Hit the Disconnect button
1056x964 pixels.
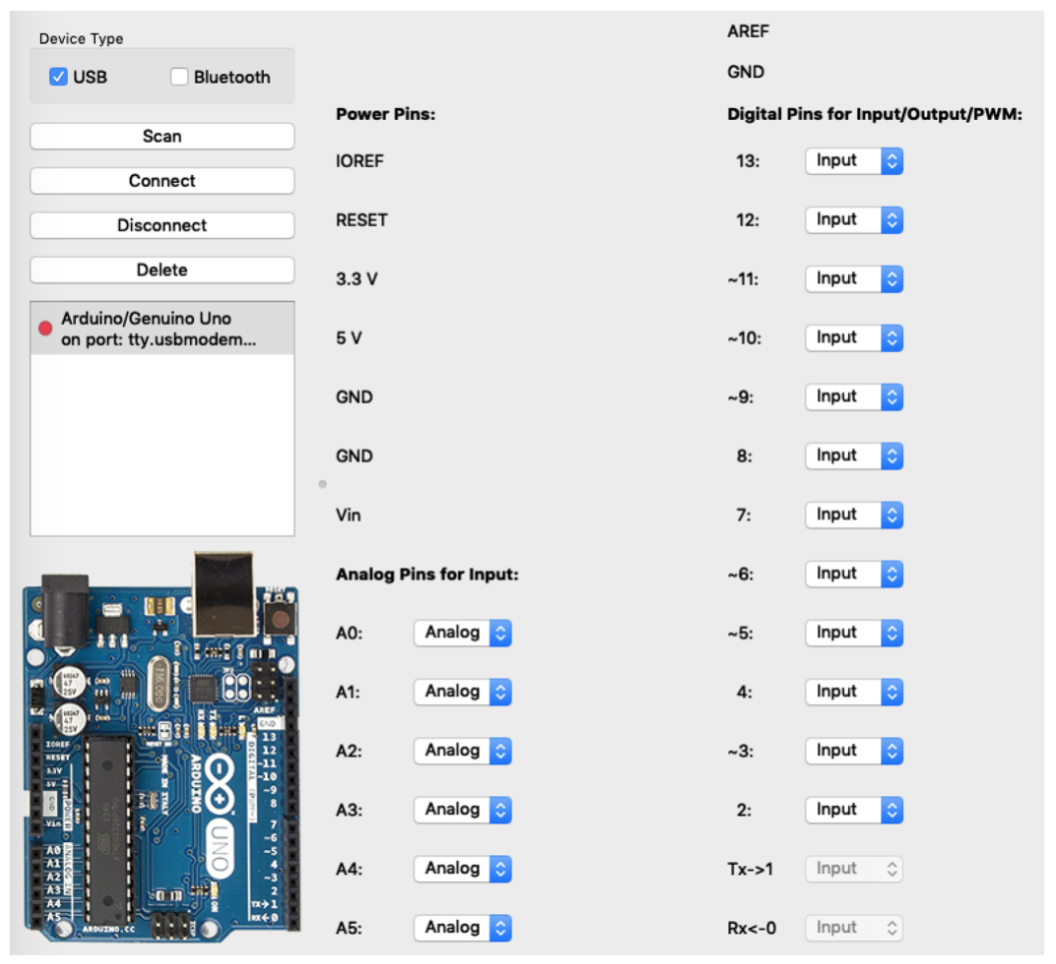tap(162, 225)
